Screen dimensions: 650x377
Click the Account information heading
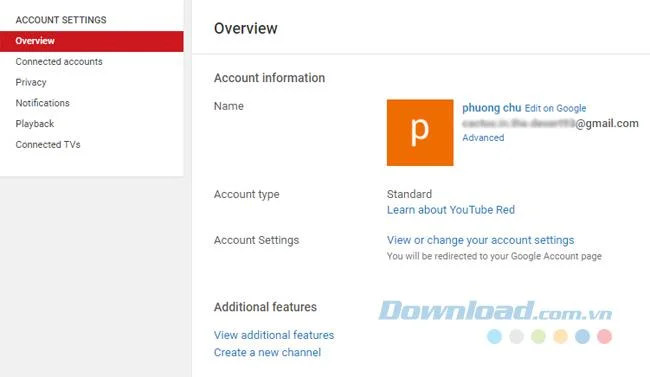pos(269,78)
